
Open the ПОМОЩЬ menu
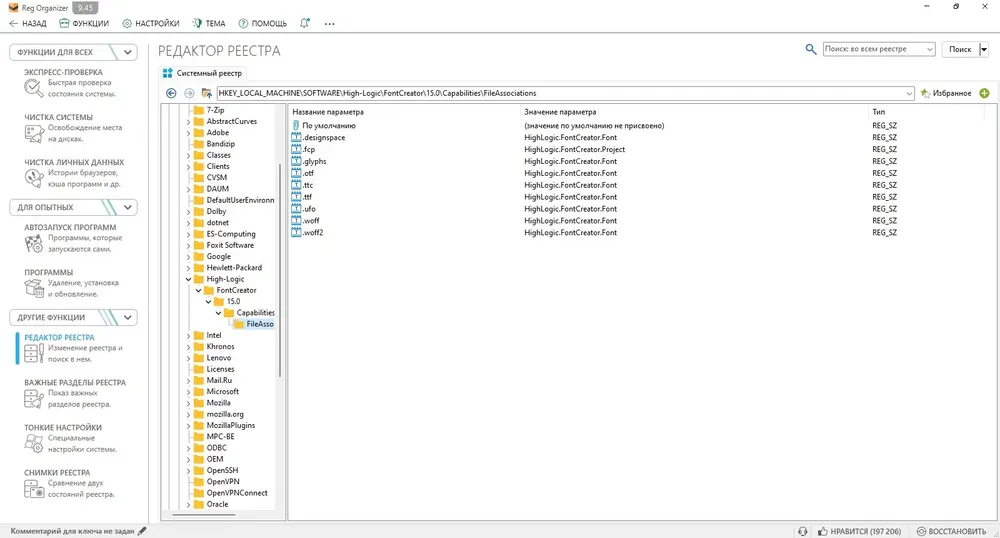click(x=263, y=24)
